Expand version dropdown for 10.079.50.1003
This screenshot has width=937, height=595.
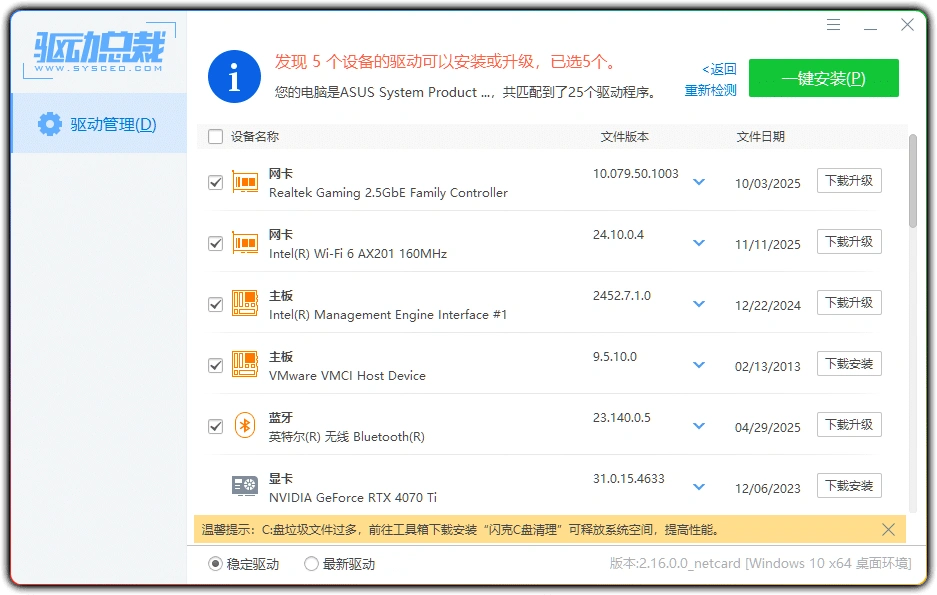[699, 182]
